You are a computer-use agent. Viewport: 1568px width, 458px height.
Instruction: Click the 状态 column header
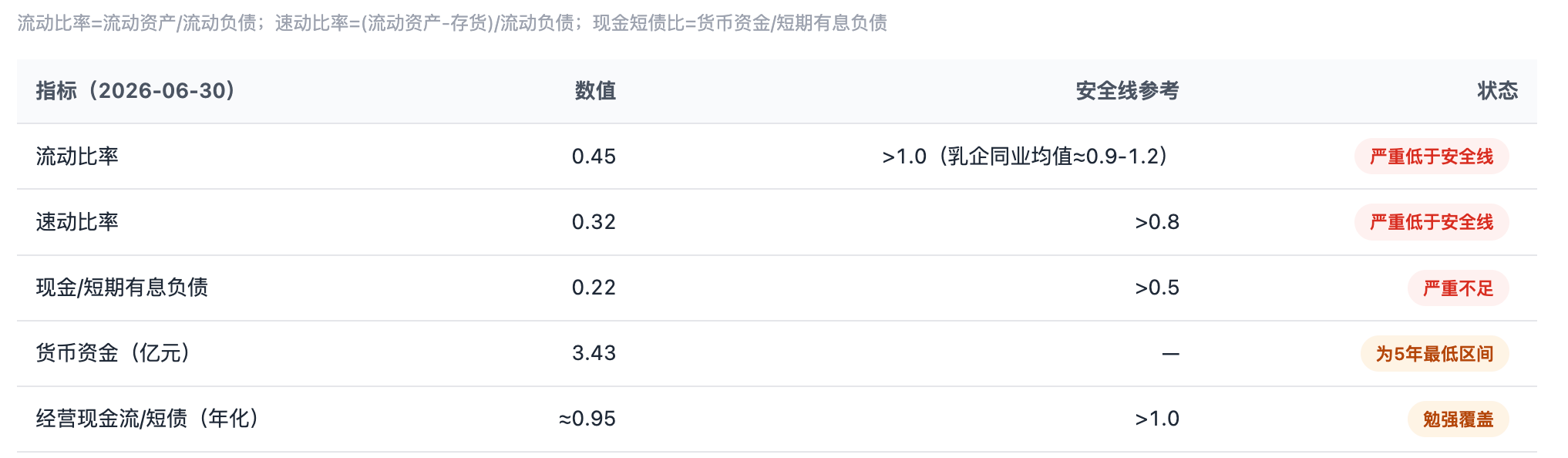tap(1497, 91)
